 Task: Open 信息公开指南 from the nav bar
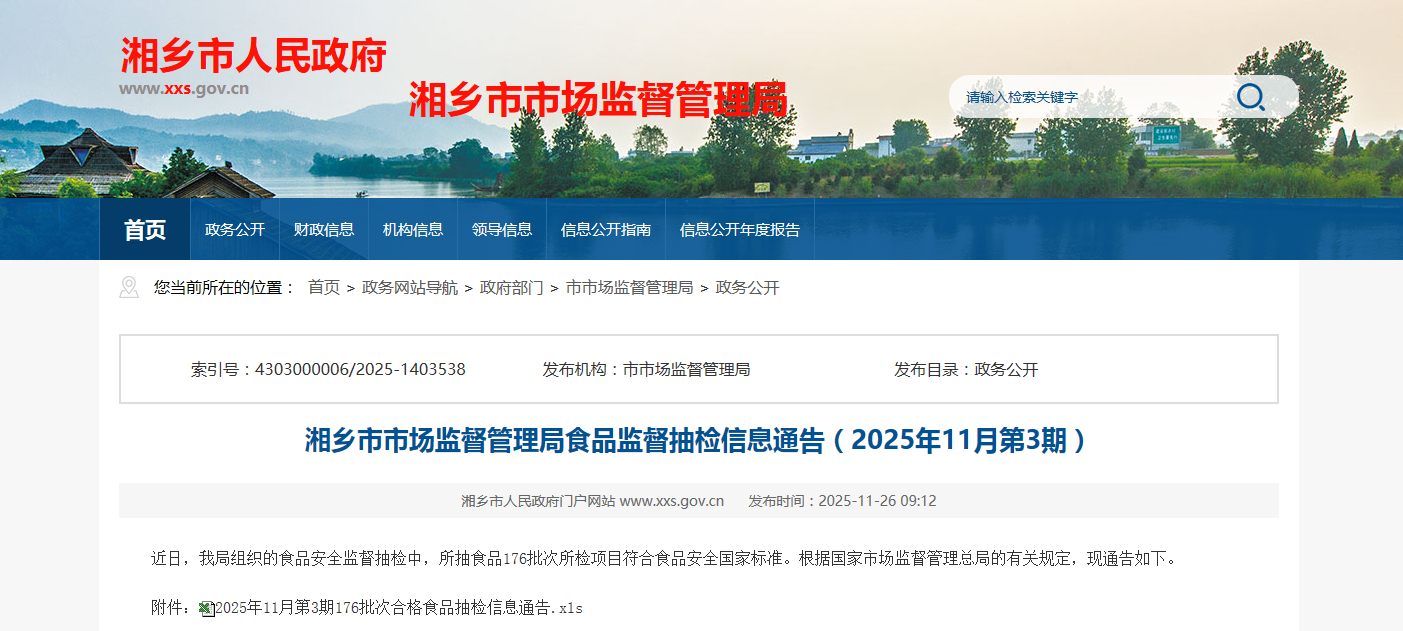point(606,230)
